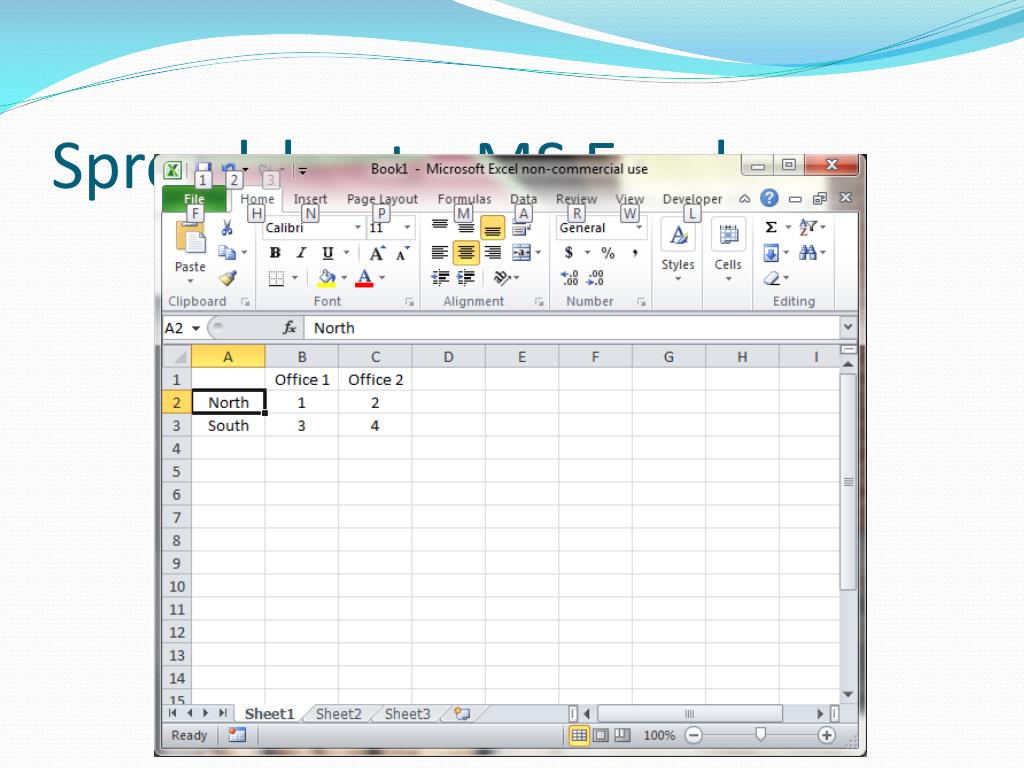Open the font size 11 dropdown
1024x768 pixels.
tap(407, 227)
